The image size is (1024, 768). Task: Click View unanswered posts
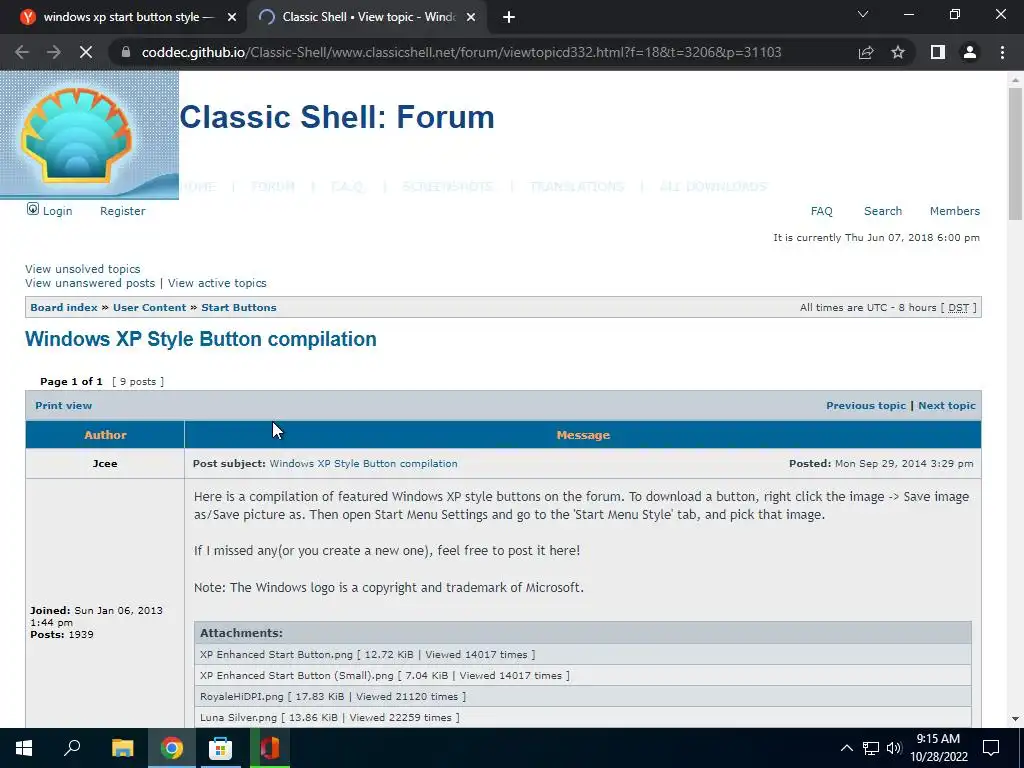point(89,283)
